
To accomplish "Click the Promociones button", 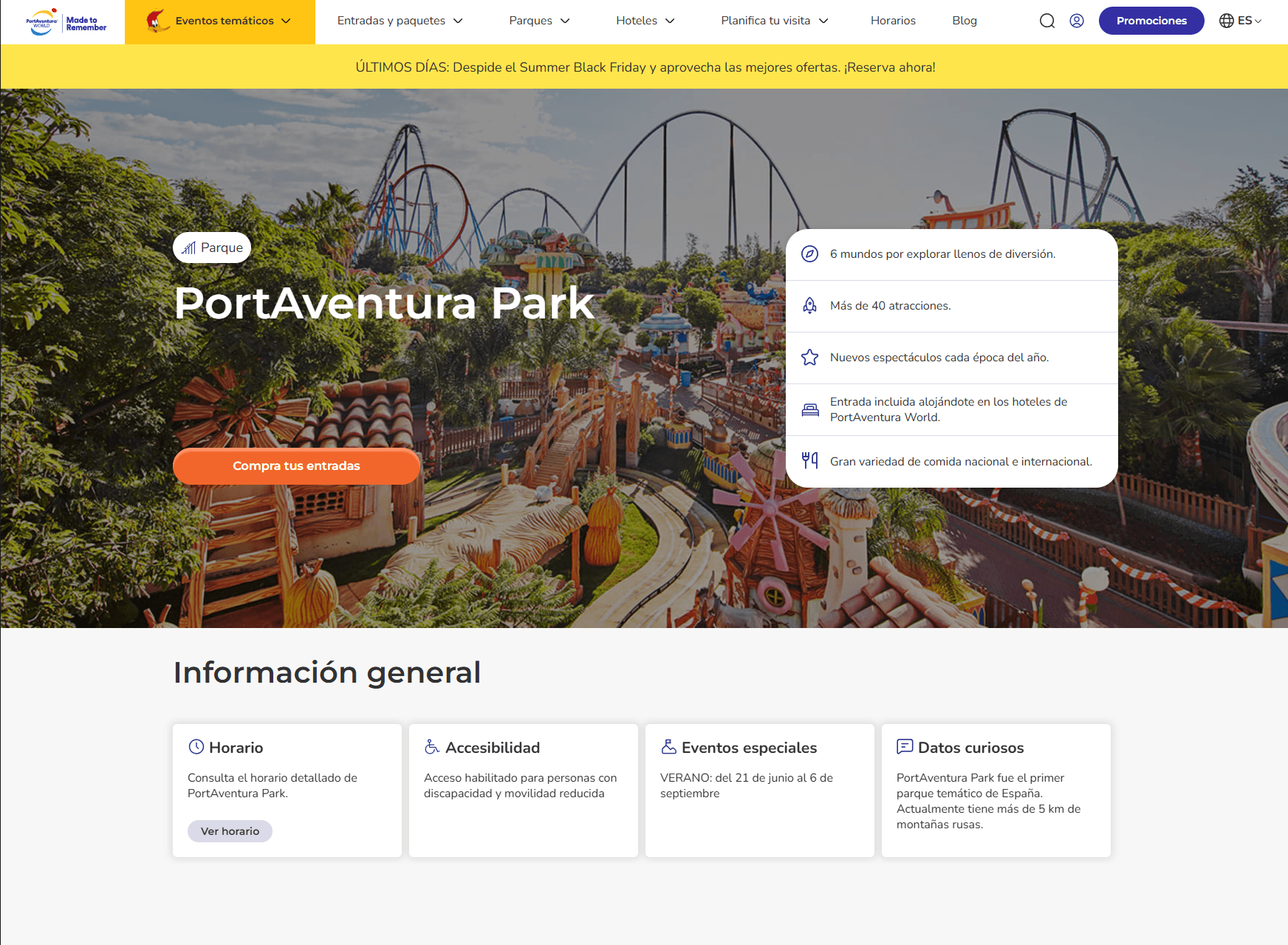I will click(x=1151, y=21).
